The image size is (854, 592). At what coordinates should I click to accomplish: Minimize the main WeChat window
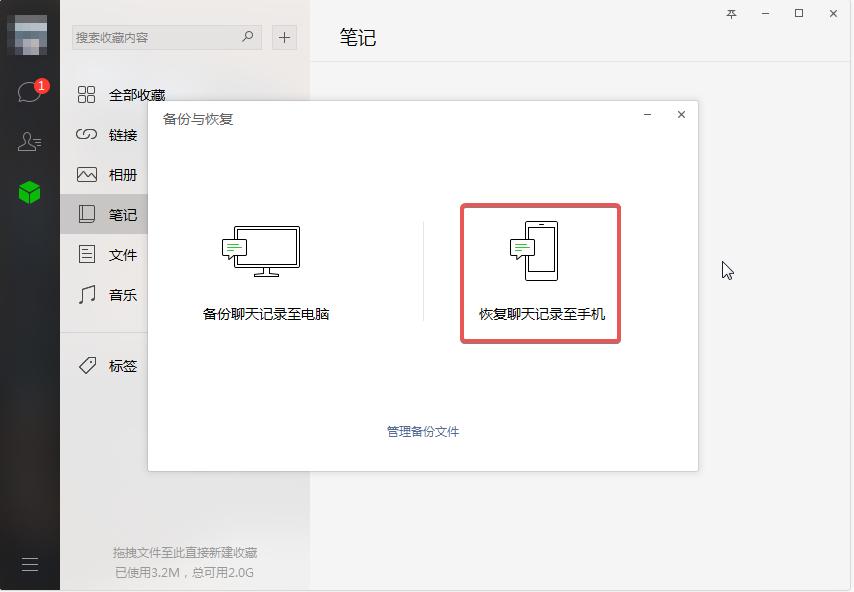765,14
